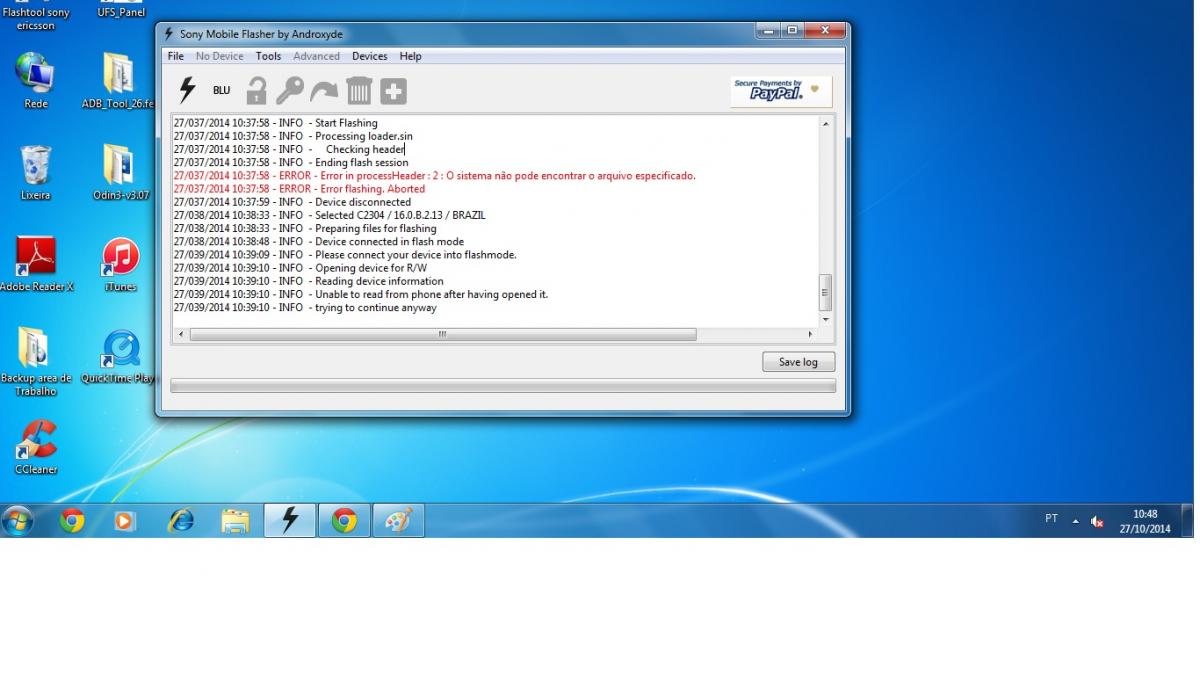Click log line 'Preparing files for flashing'
The image size is (1200, 675).
click(x=305, y=229)
